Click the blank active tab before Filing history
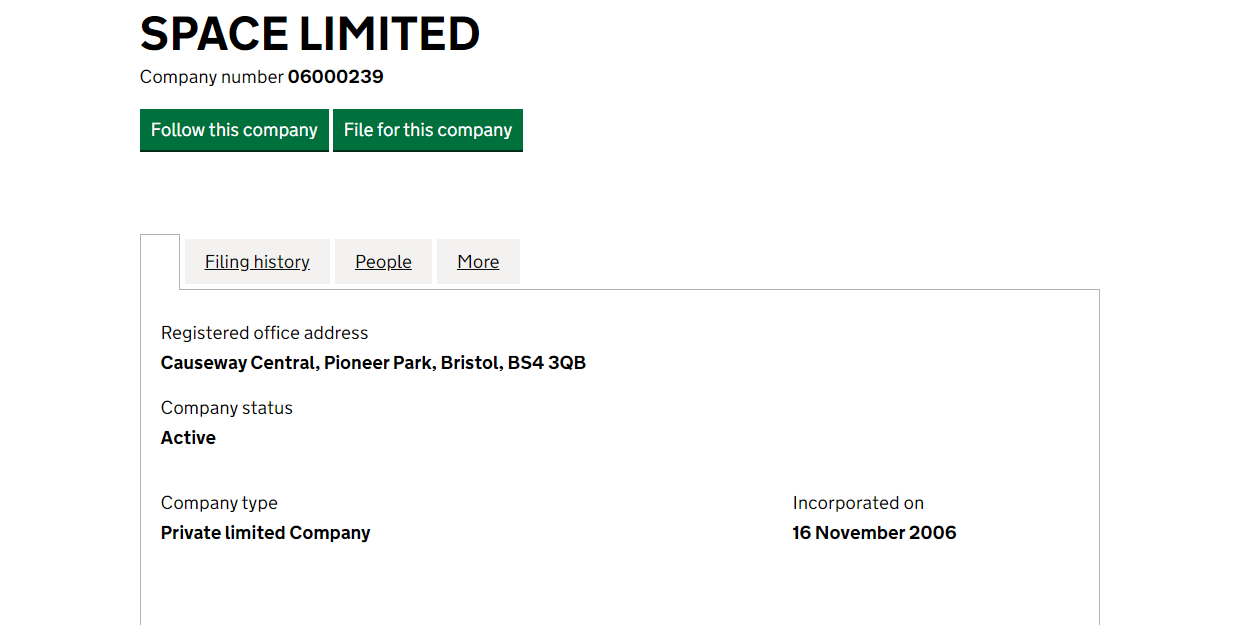1255x625 pixels. click(160, 261)
